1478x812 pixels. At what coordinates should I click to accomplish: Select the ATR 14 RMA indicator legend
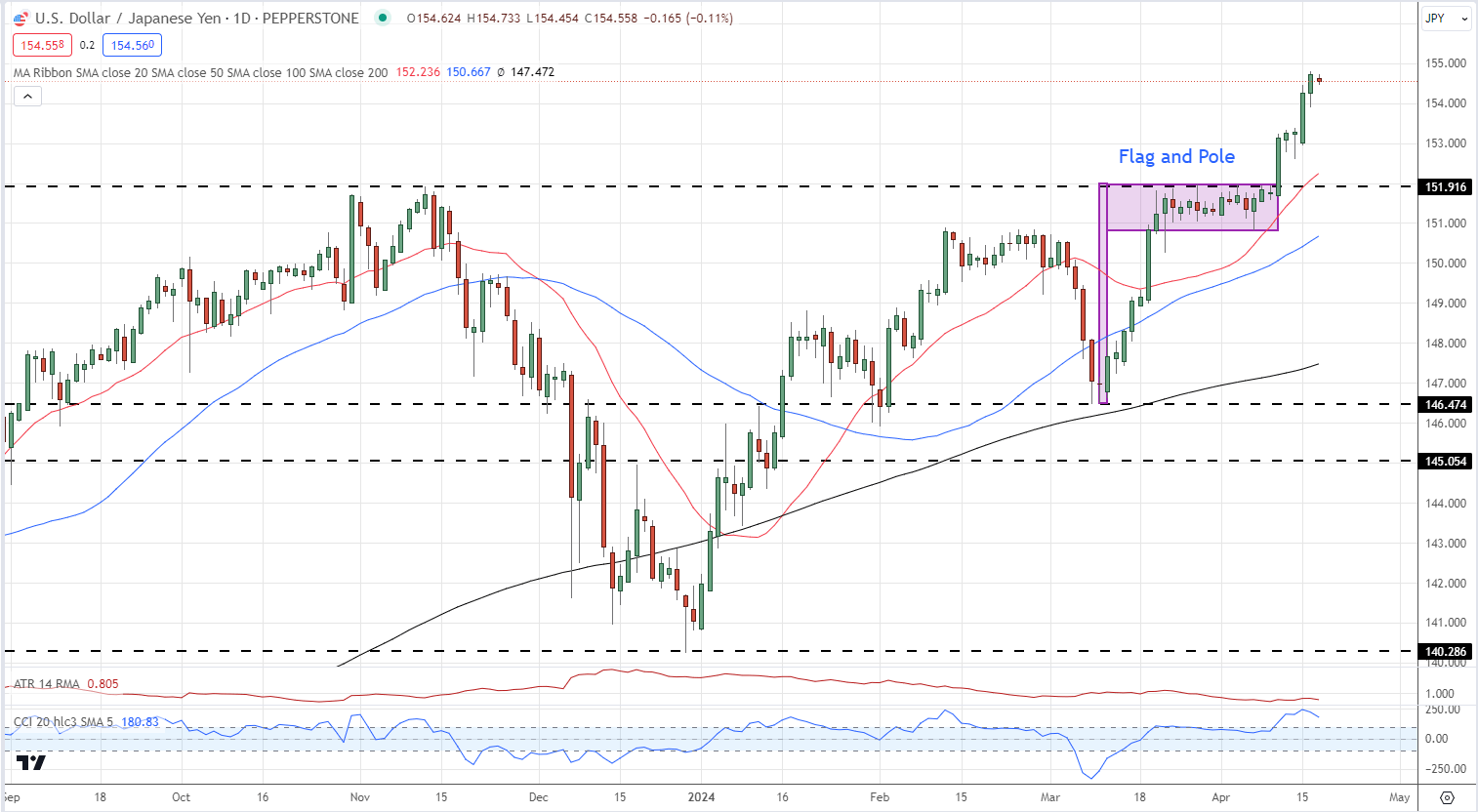(x=46, y=684)
